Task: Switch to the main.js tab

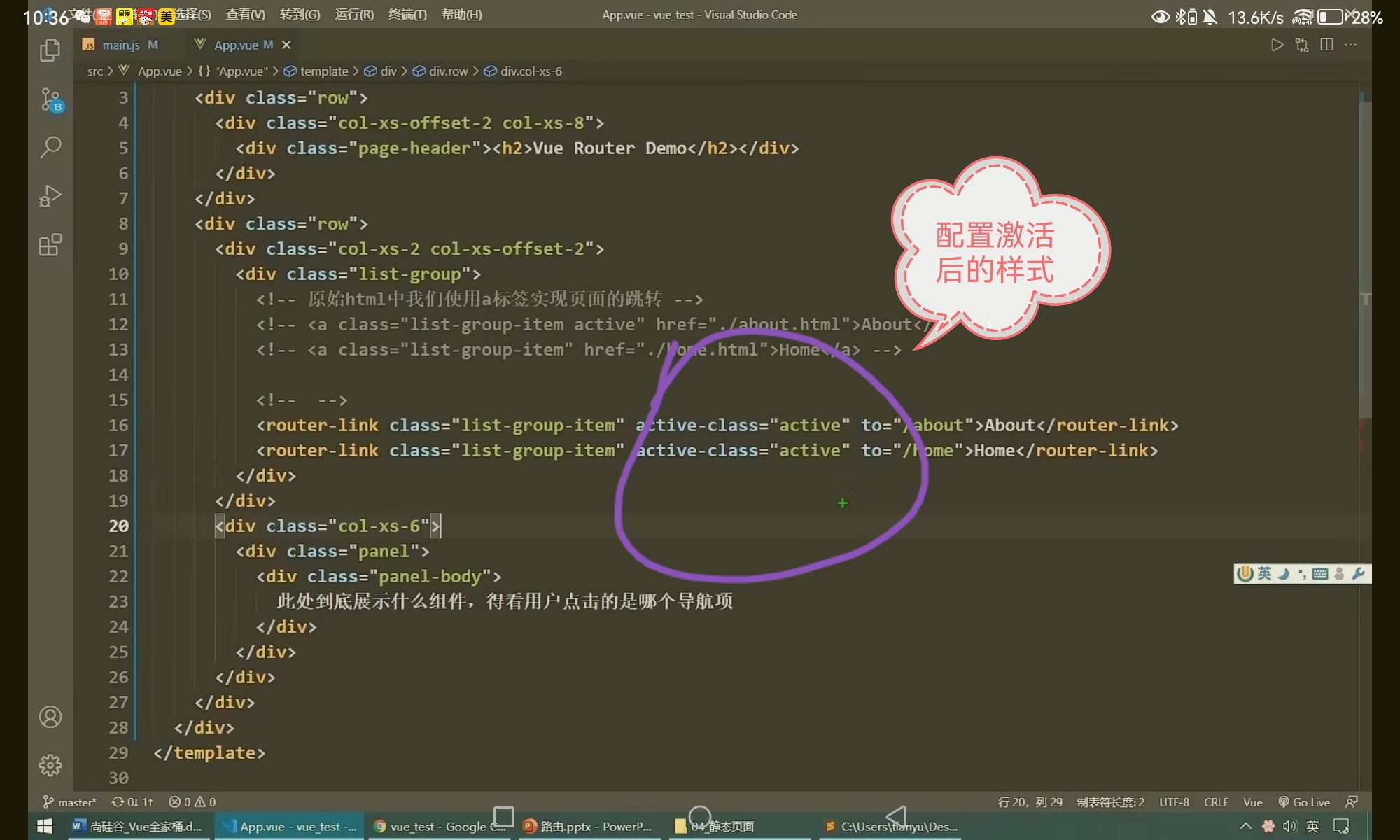Action: point(120,45)
